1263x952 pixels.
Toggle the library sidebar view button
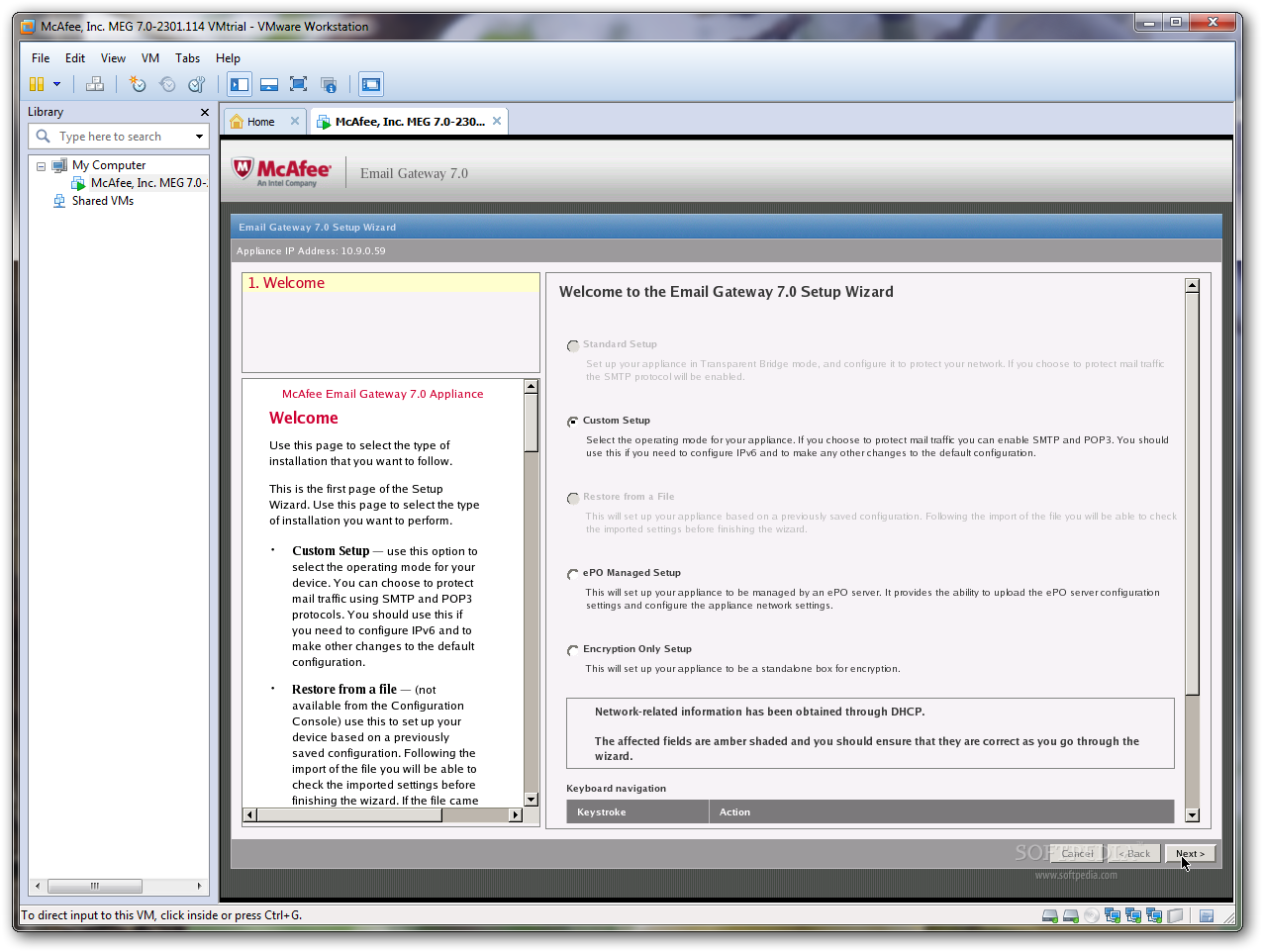tap(240, 84)
